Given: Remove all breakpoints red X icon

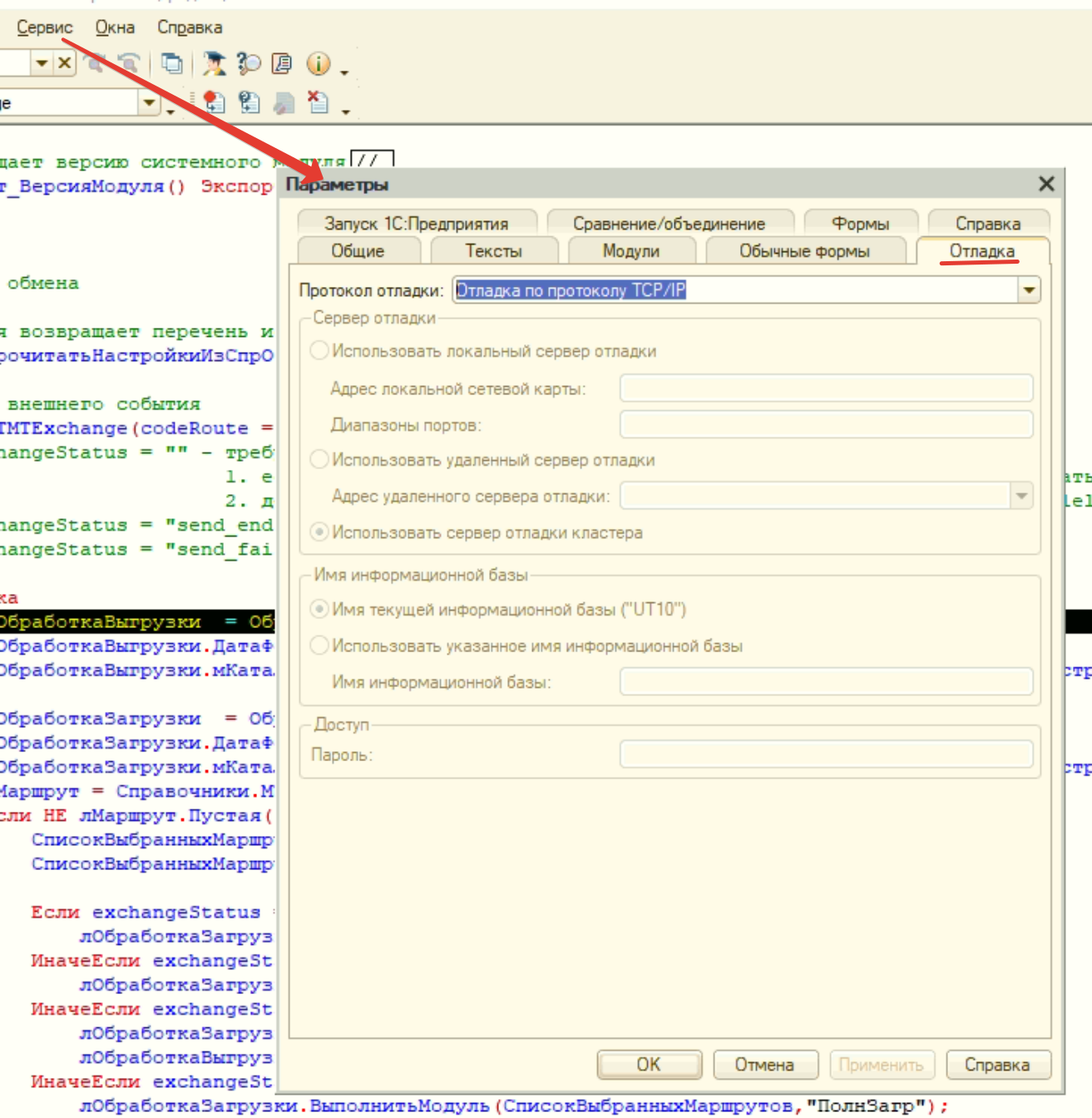Looking at the screenshot, I should point(318,101).
